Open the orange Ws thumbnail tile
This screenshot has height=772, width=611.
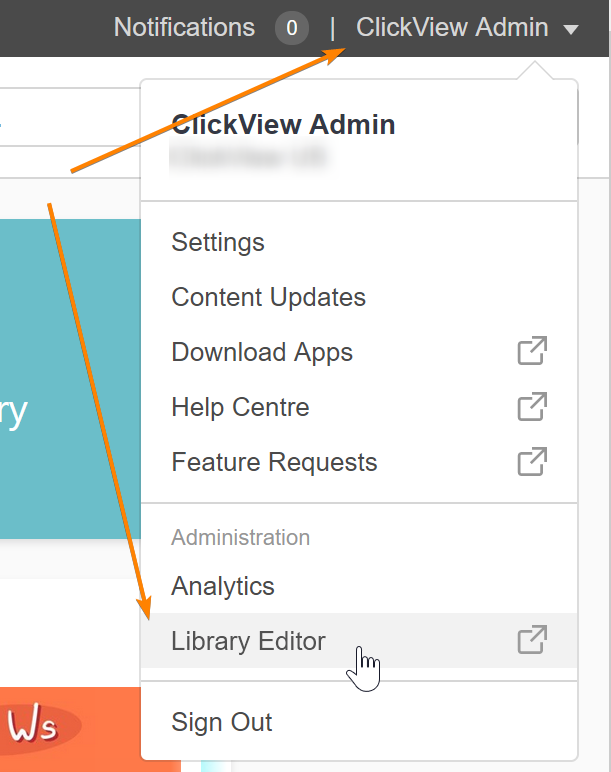coord(70,729)
